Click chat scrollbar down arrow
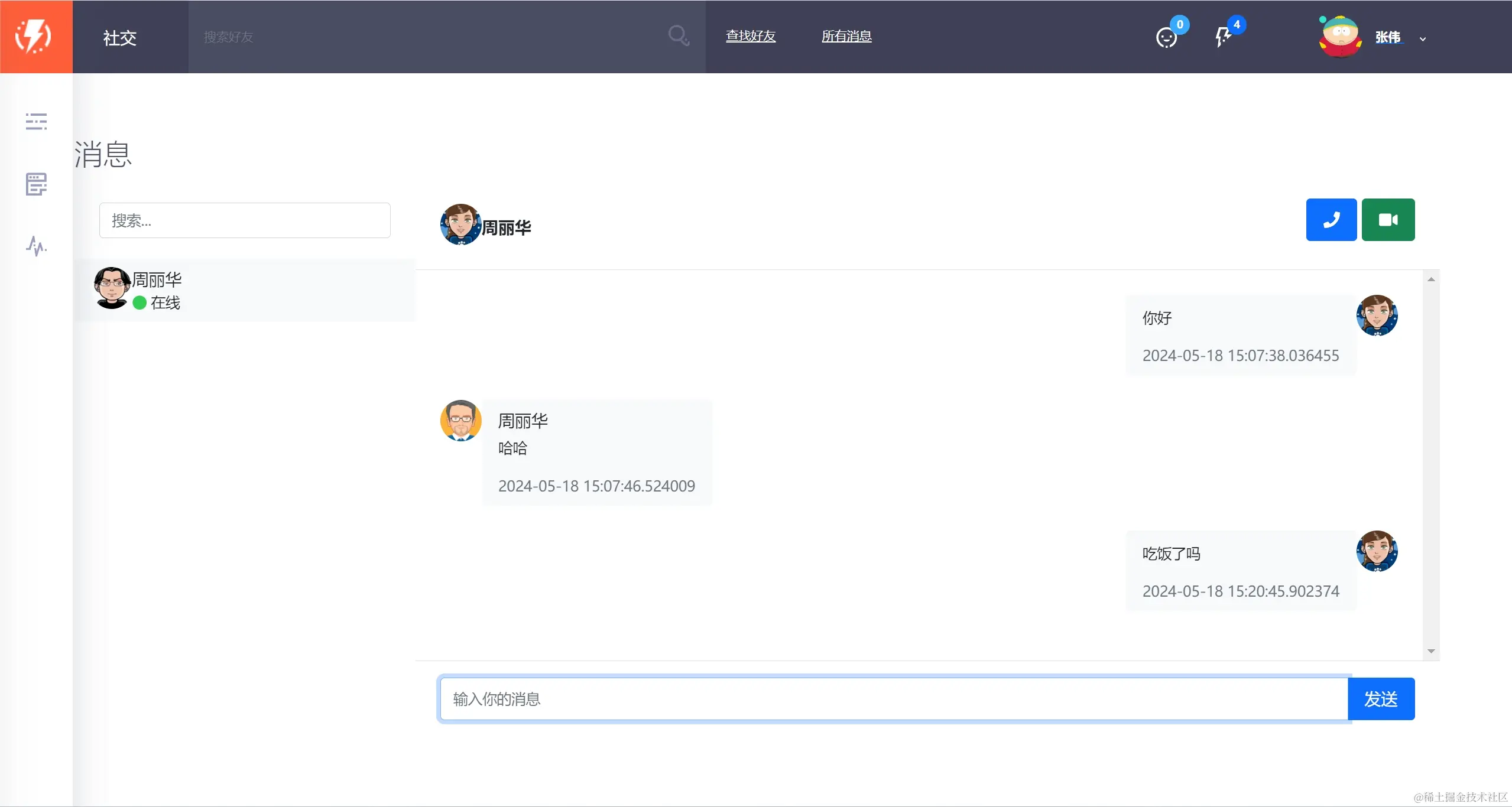This screenshot has height=807, width=1512. tap(1431, 651)
